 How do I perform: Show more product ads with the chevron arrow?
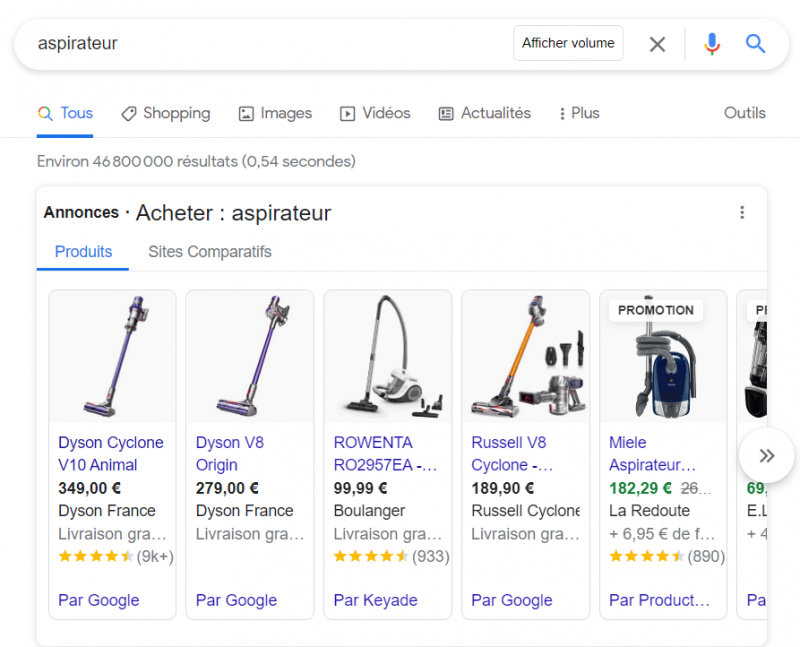click(x=766, y=455)
